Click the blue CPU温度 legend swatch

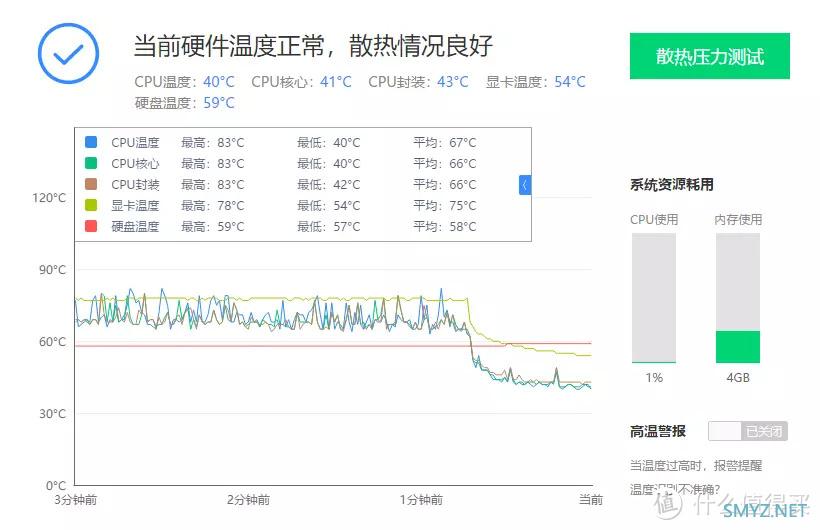(91, 142)
